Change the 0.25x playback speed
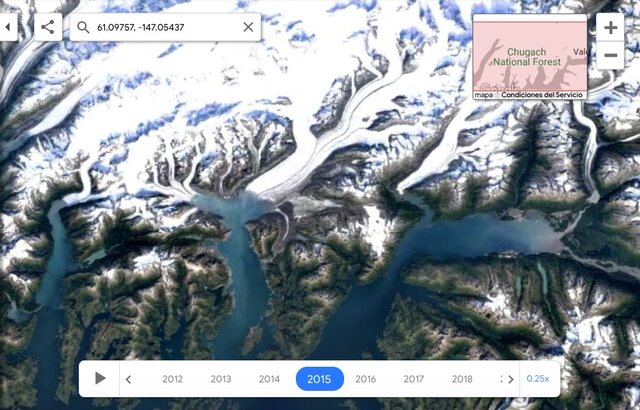Screen dimensions: 640x410 (538, 379)
